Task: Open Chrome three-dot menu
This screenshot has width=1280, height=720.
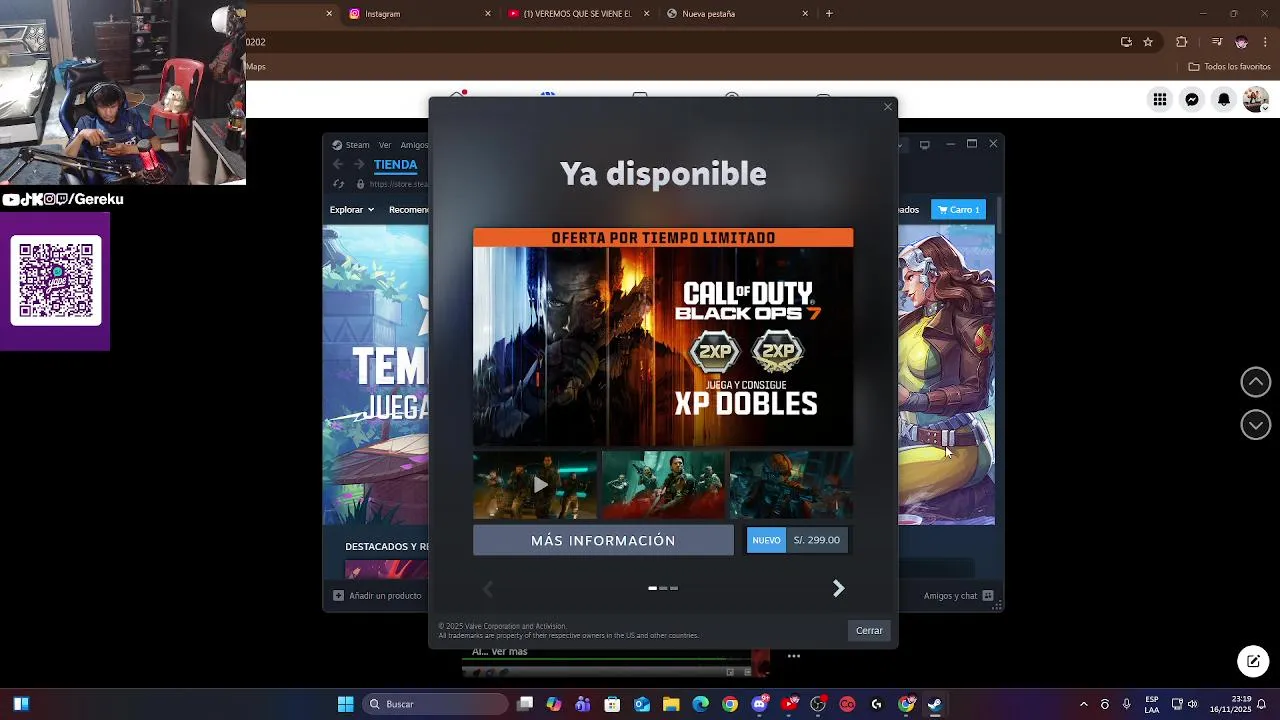Action: pos(1265,42)
